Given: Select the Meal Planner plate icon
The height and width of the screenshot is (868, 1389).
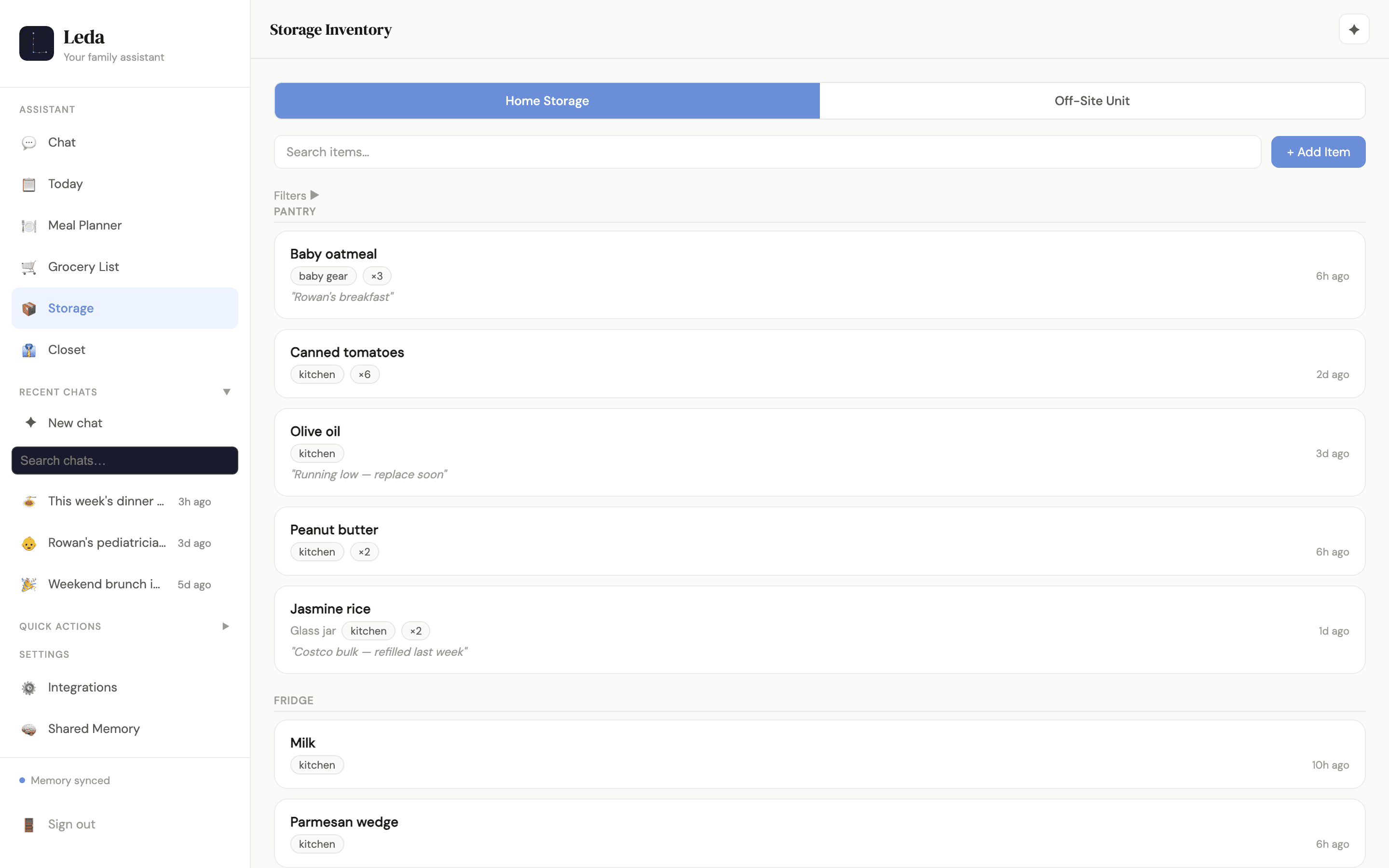Looking at the screenshot, I should (29, 226).
